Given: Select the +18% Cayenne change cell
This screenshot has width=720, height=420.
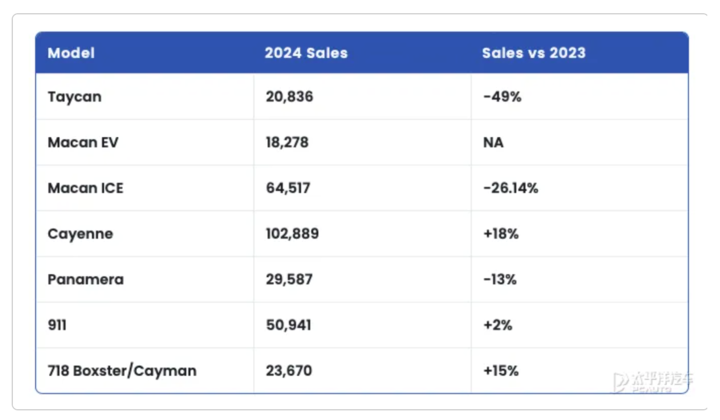Looking at the screenshot, I should (x=499, y=234).
